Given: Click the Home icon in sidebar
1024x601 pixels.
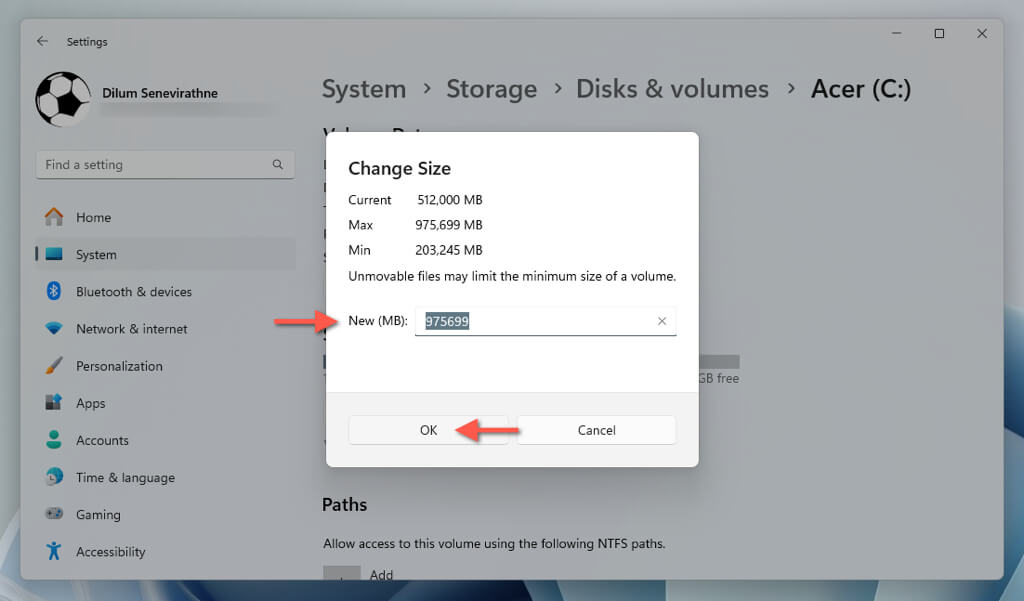Looking at the screenshot, I should 54,217.
